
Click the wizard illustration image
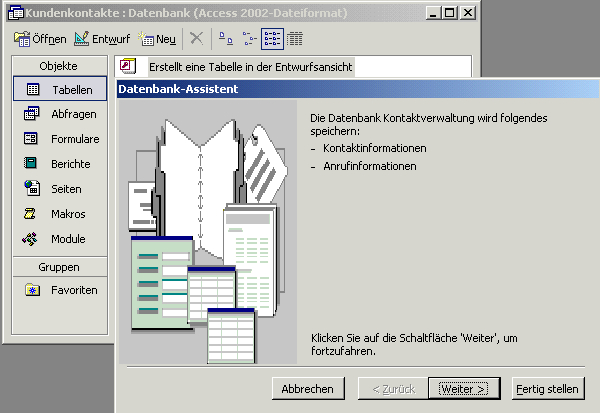click(208, 232)
